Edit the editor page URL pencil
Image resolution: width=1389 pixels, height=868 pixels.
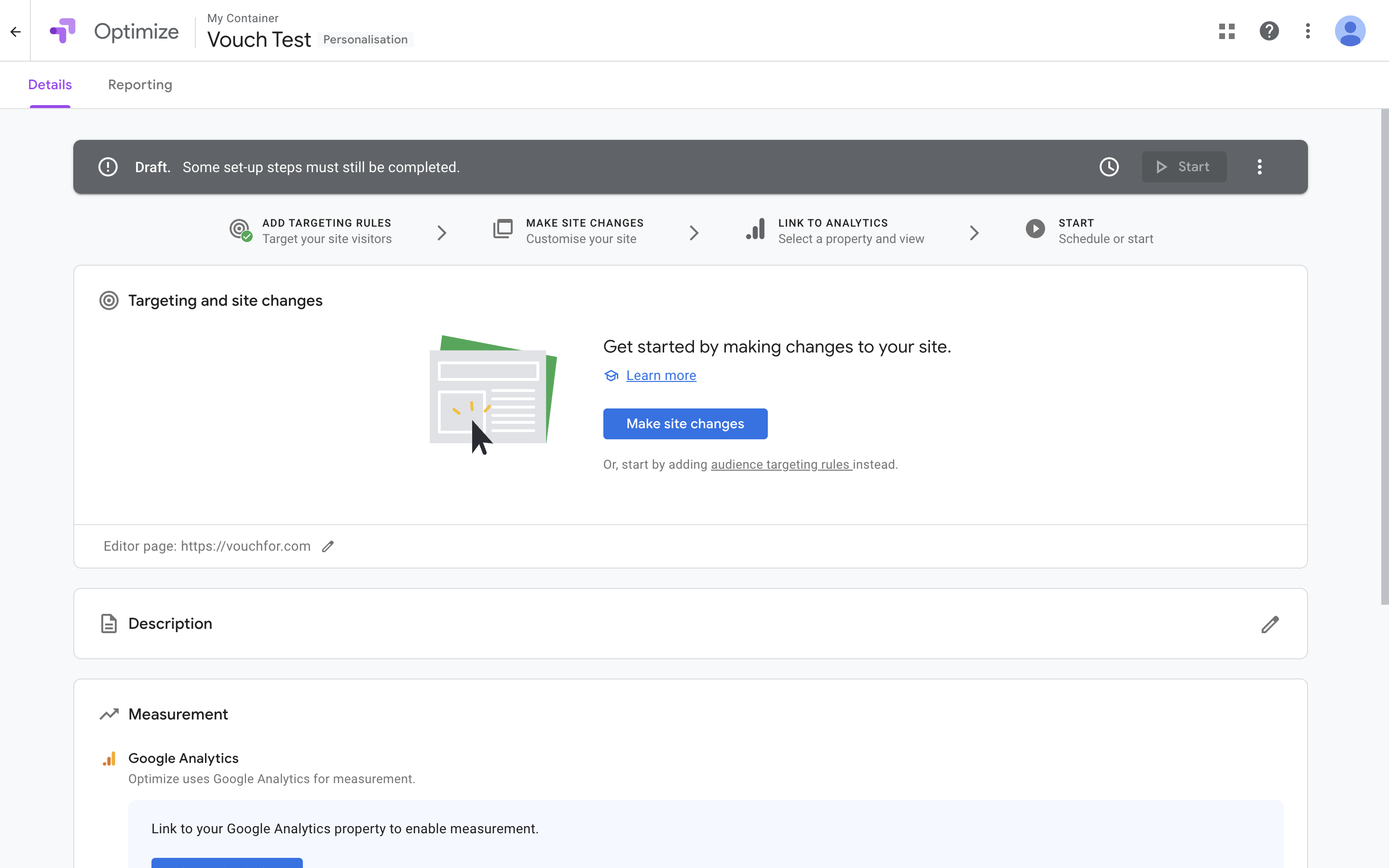click(x=328, y=546)
